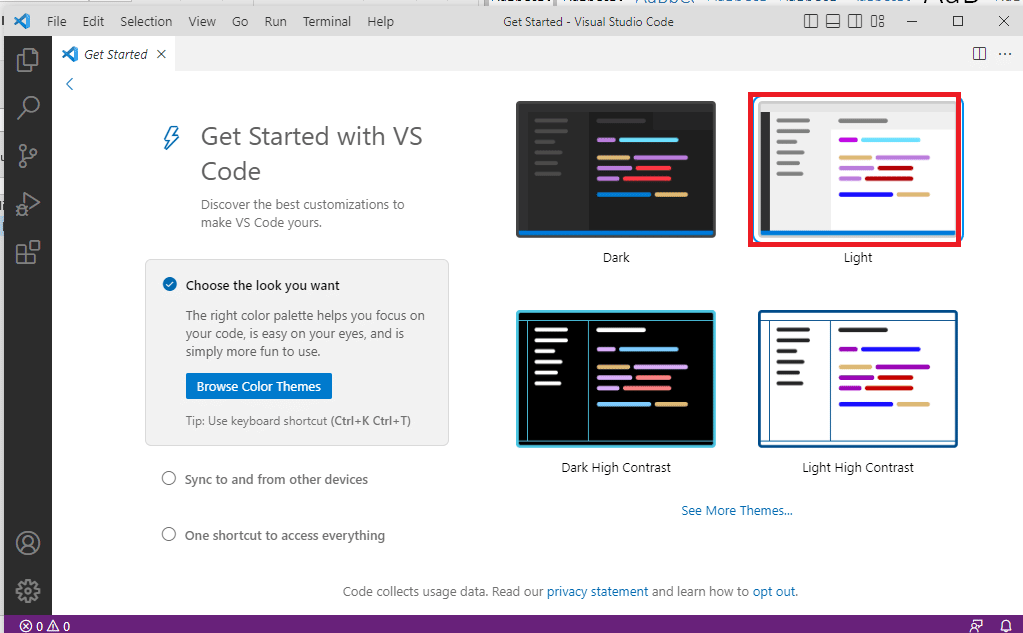Toggle primary side bar layout icon

pyautogui.click(x=811, y=22)
